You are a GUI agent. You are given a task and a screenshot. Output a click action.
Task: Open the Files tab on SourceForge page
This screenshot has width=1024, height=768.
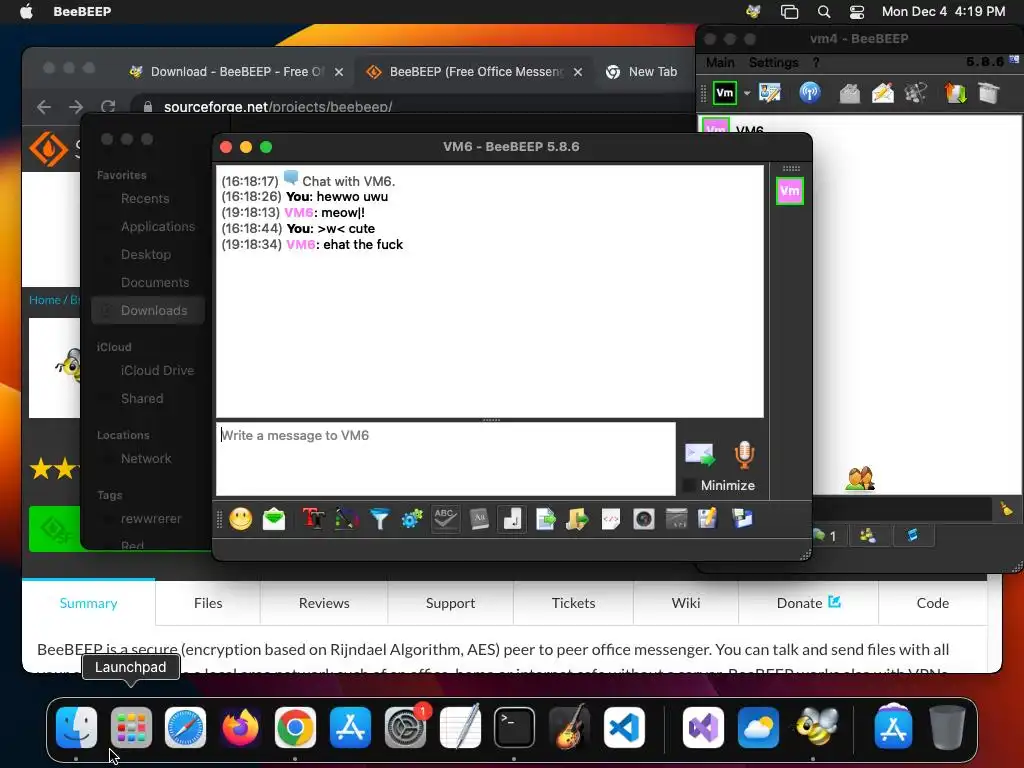pos(208,603)
